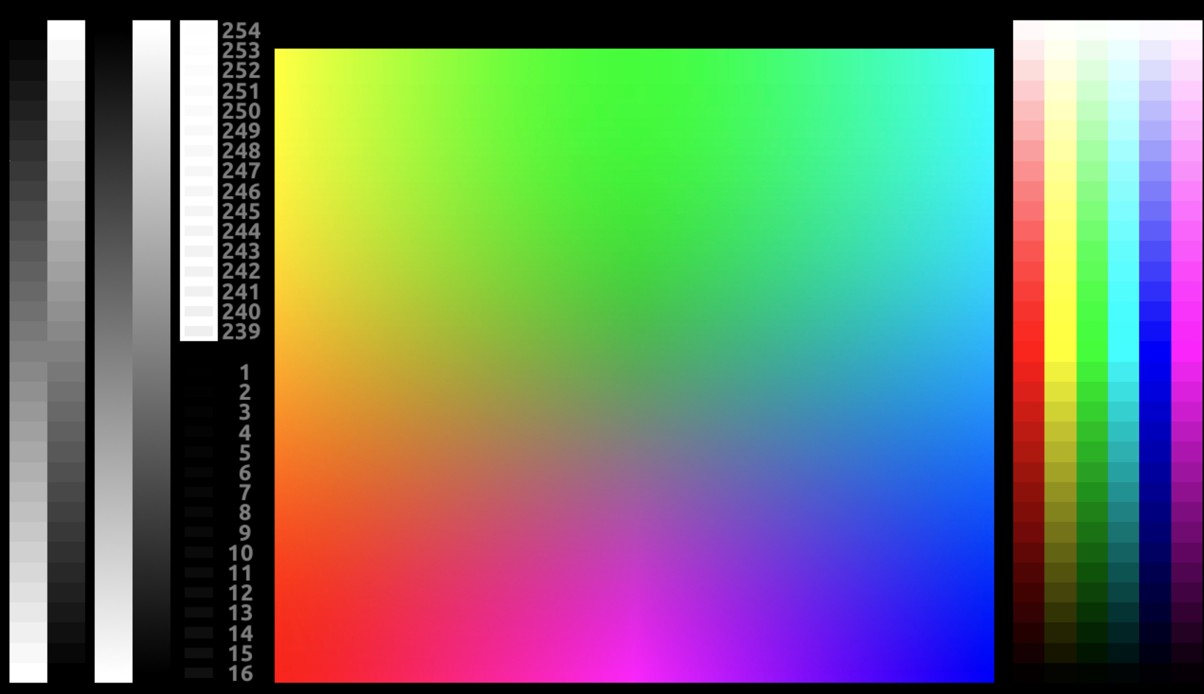1204x694 pixels.
Task: Click the number 254 white-level label
Action: click(241, 31)
